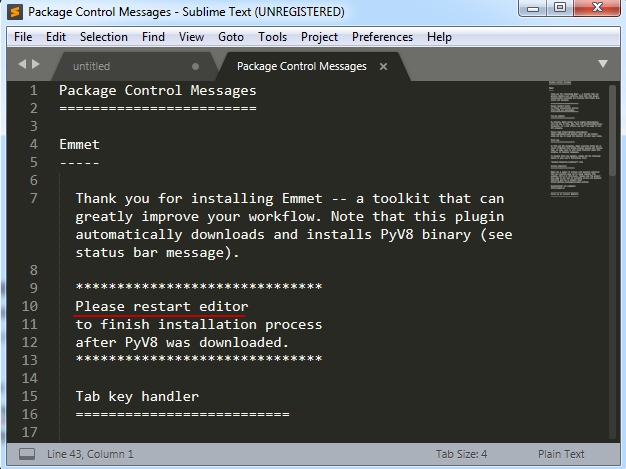Open Plain Text syntax selector

561,454
